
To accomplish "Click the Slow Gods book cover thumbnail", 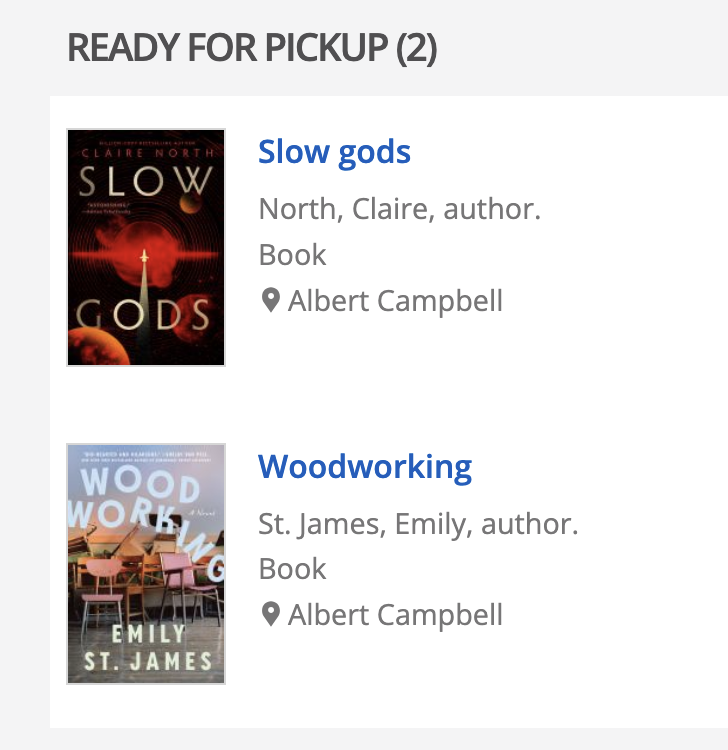I will coord(146,247).
